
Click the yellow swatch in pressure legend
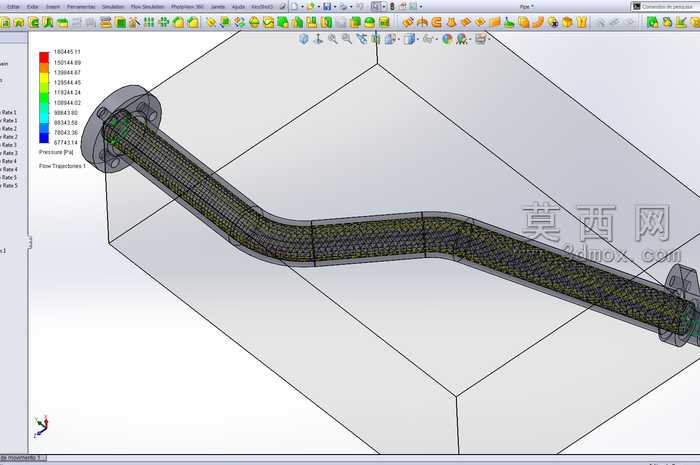tap(44, 78)
